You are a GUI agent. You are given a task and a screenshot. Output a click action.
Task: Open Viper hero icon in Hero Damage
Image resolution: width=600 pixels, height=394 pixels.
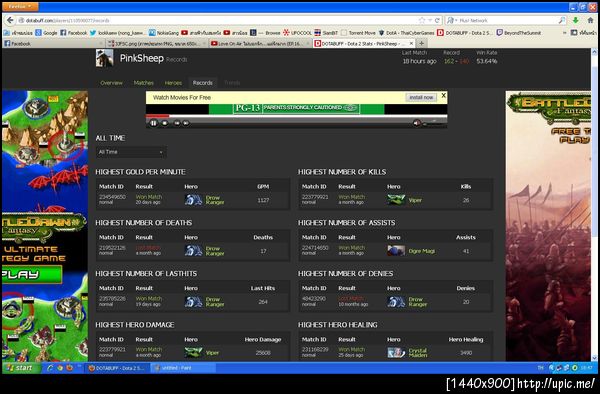point(194,352)
